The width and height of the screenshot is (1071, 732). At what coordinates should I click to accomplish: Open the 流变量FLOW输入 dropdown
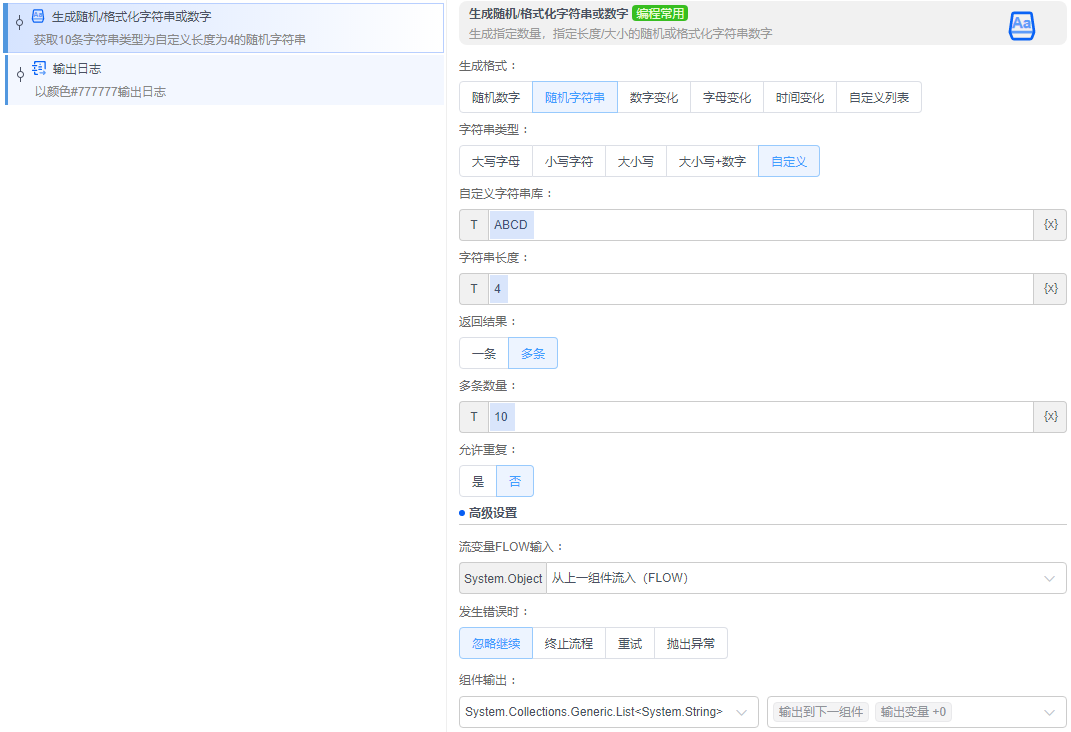pos(800,577)
